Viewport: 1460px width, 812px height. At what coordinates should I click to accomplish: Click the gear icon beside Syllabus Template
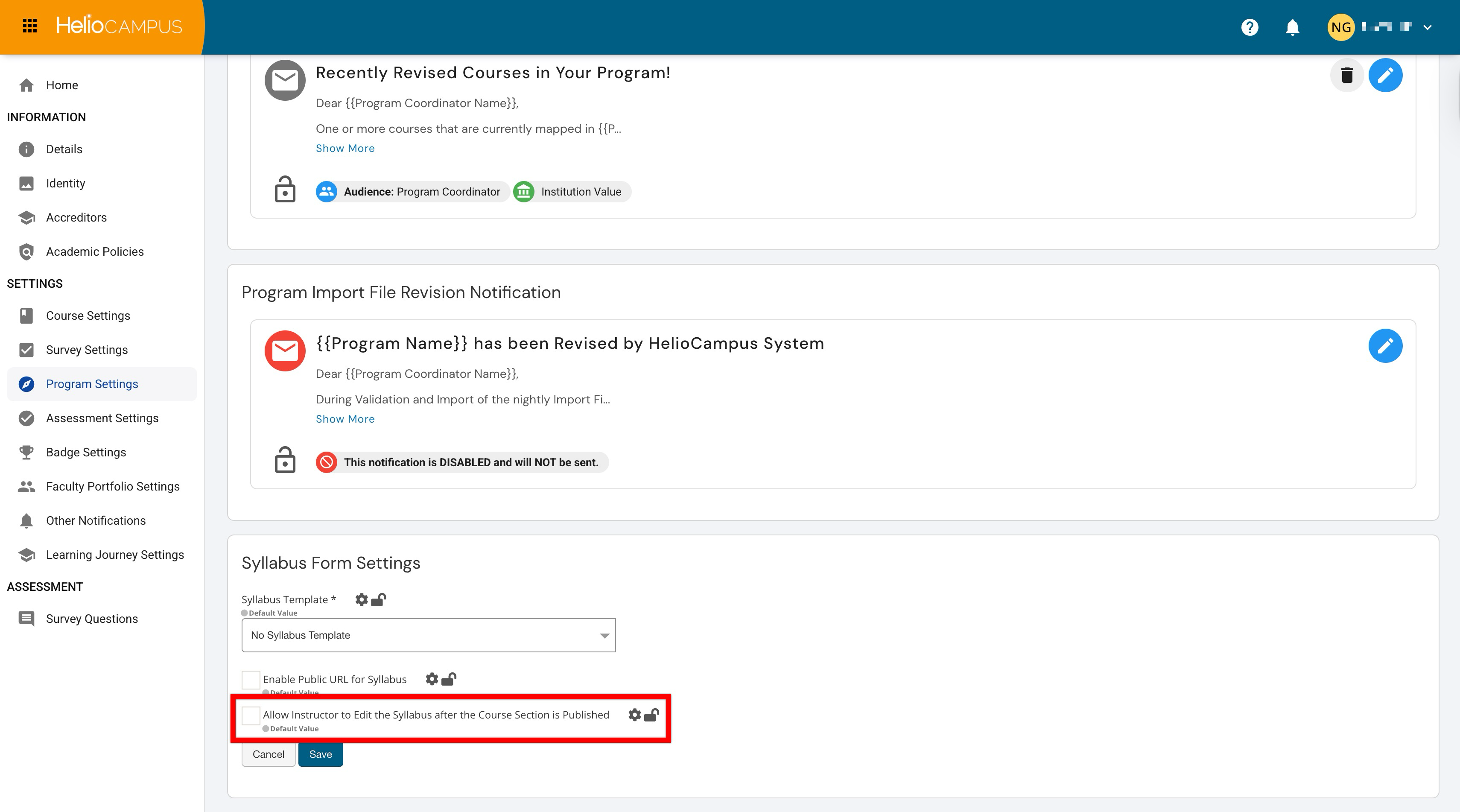(362, 599)
